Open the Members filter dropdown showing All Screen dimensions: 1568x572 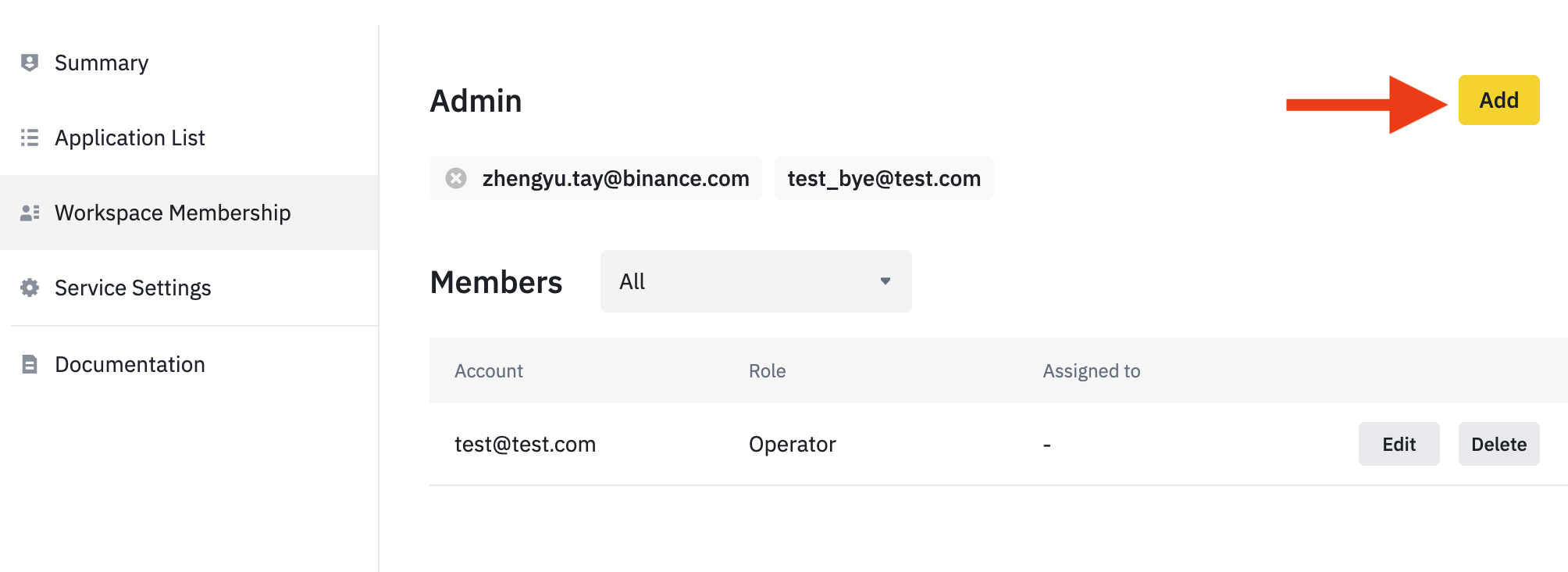click(x=756, y=281)
